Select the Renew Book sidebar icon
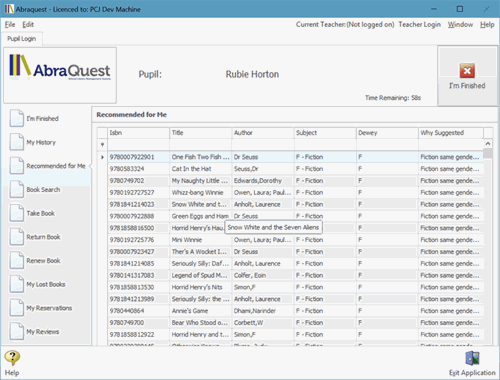Image resolution: width=500 pixels, height=380 pixels. 17,260
